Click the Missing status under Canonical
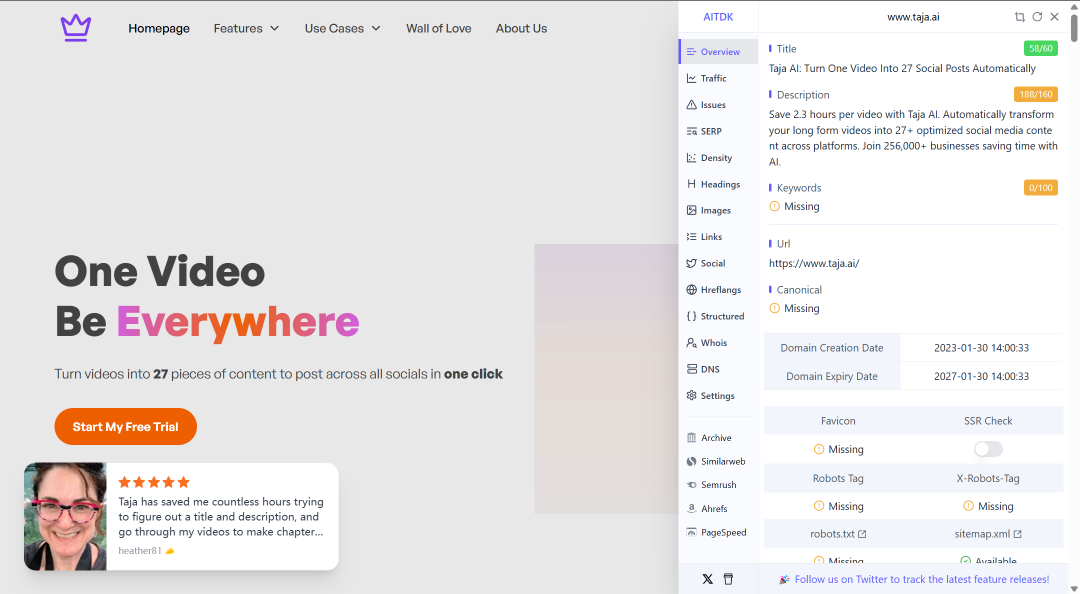The width and height of the screenshot is (1080, 594). pyautogui.click(x=794, y=309)
